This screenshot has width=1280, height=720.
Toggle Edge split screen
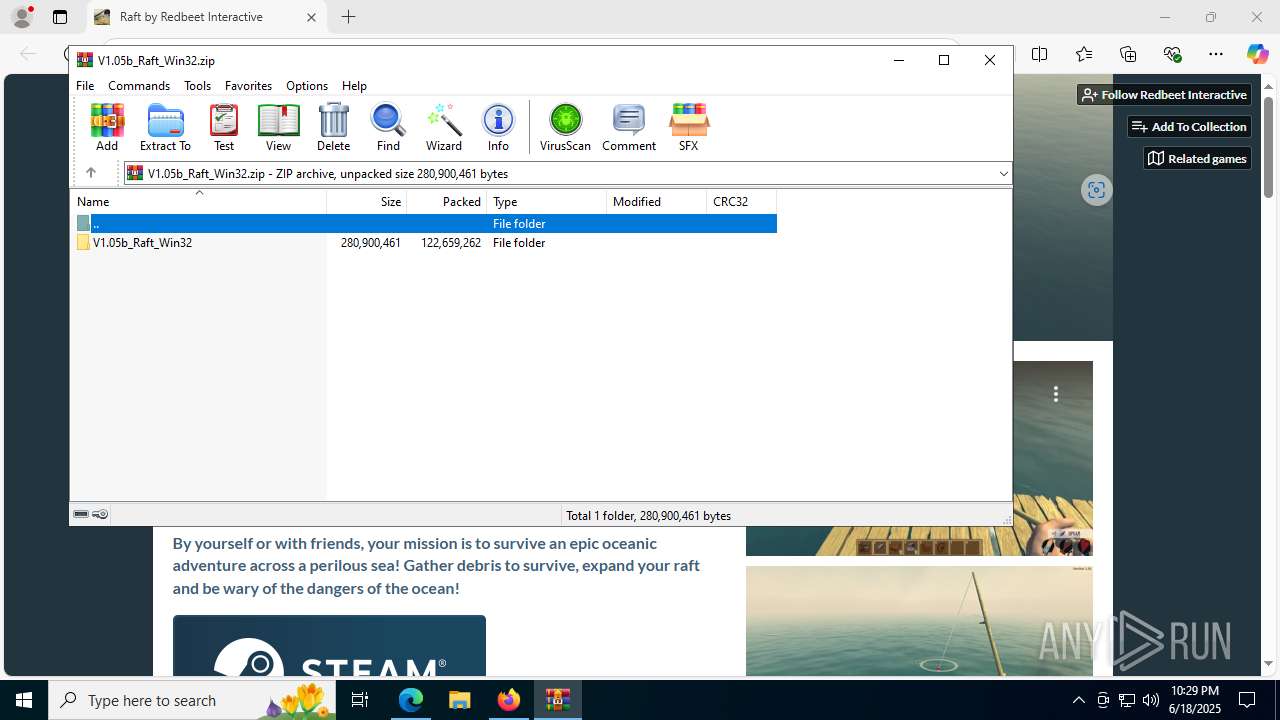coord(1040,54)
